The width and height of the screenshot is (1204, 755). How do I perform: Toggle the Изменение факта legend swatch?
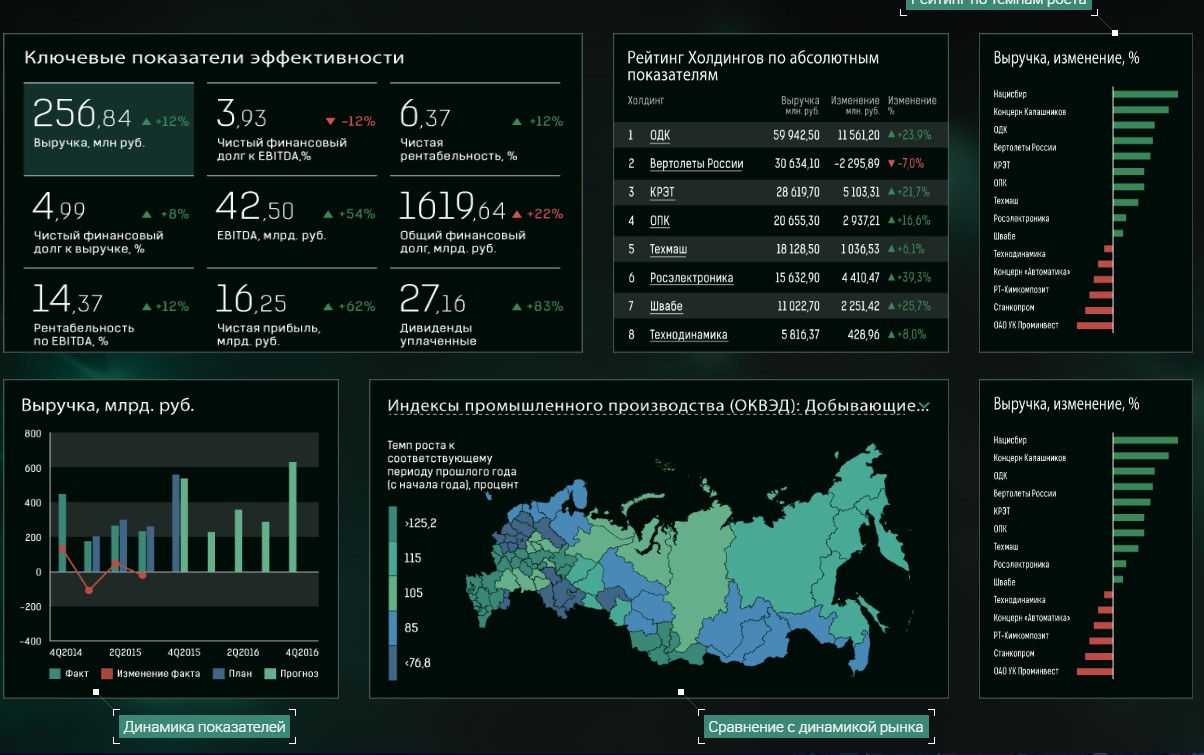pyautogui.click(x=105, y=673)
